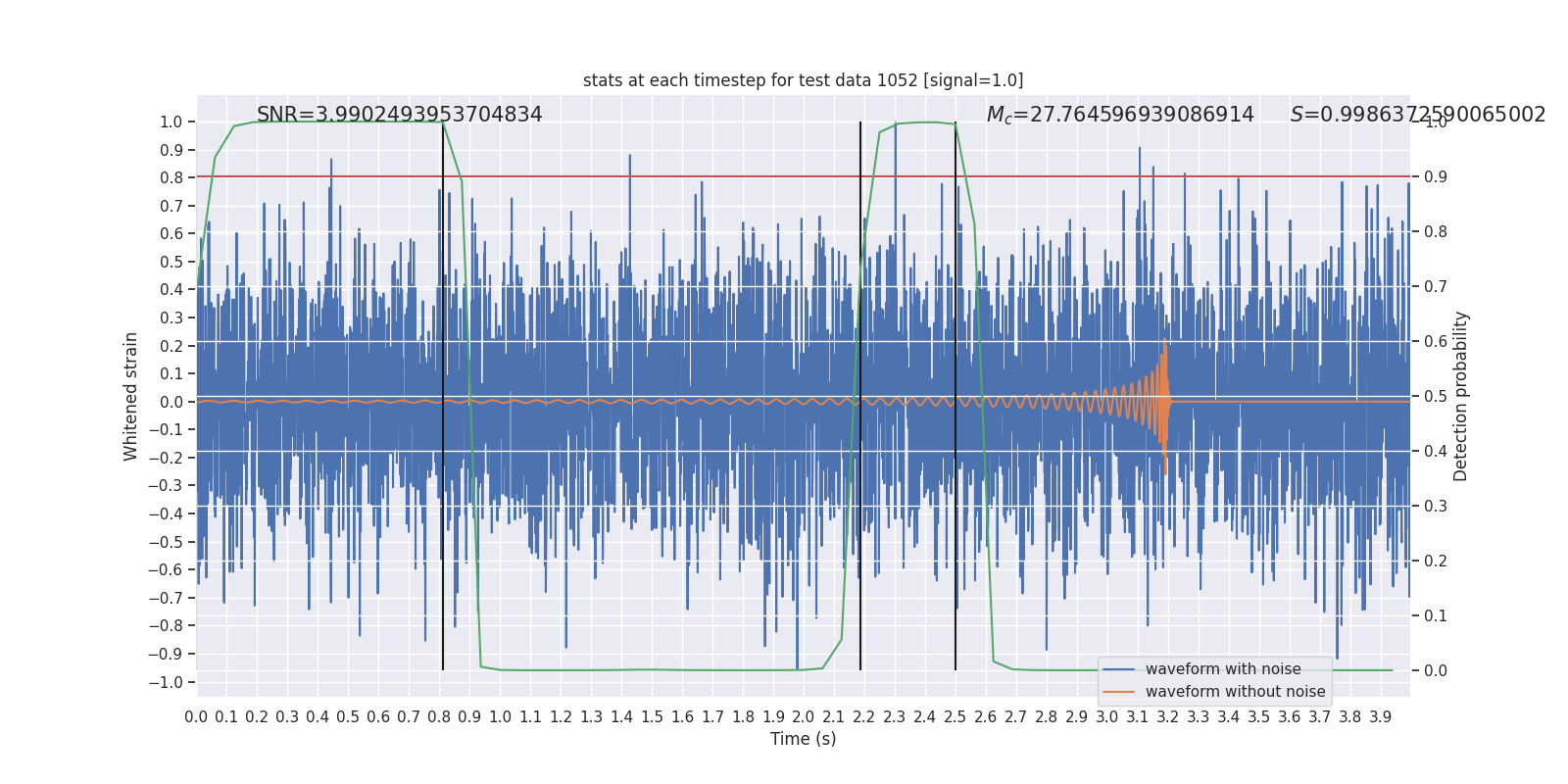1568x784 pixels.
Task: Click the 2.0 tick on time axis
Action: pyautogui.click(x=804, y=717)
